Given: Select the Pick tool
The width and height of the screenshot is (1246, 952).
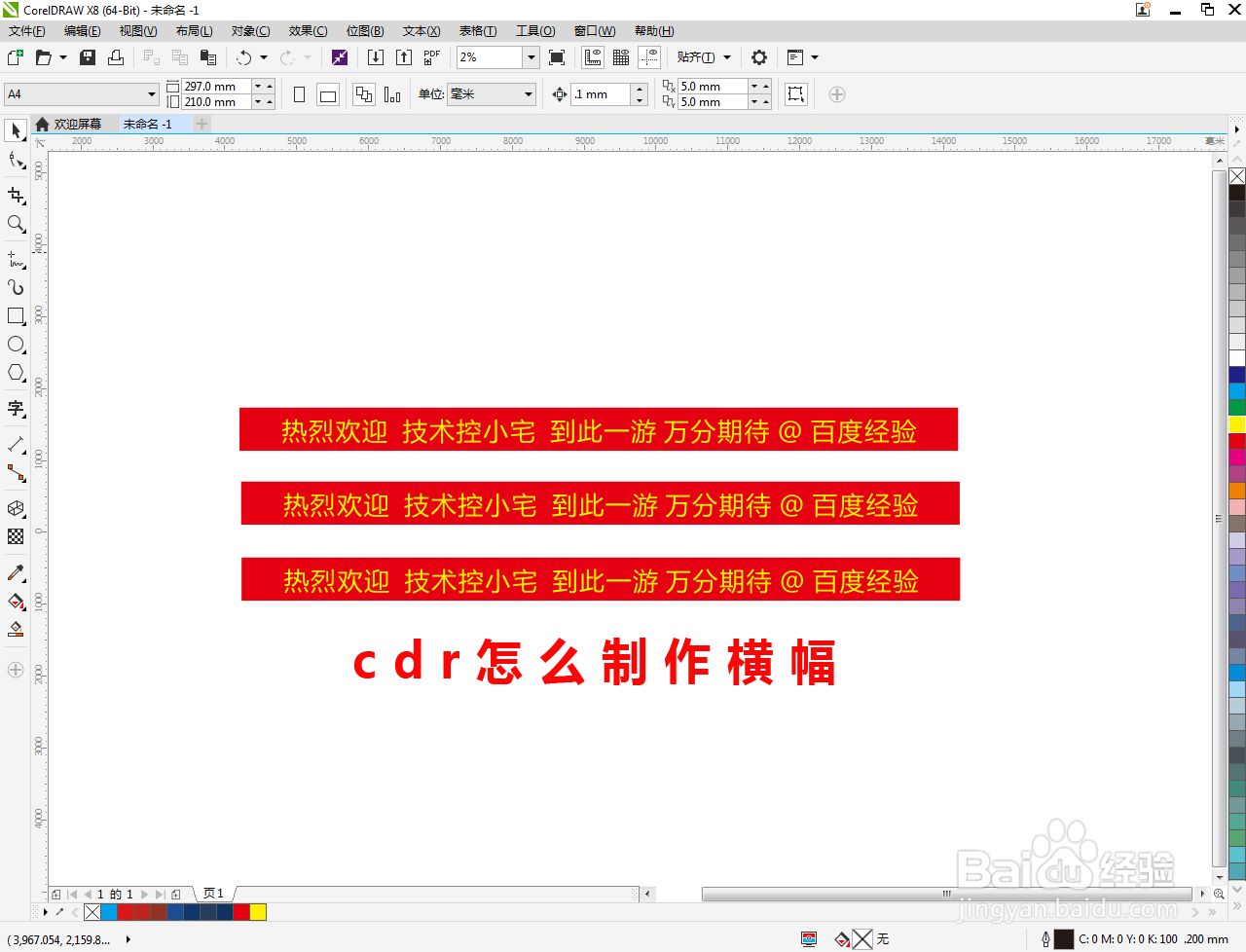Looking at the screenshot, I should point(16,130).
